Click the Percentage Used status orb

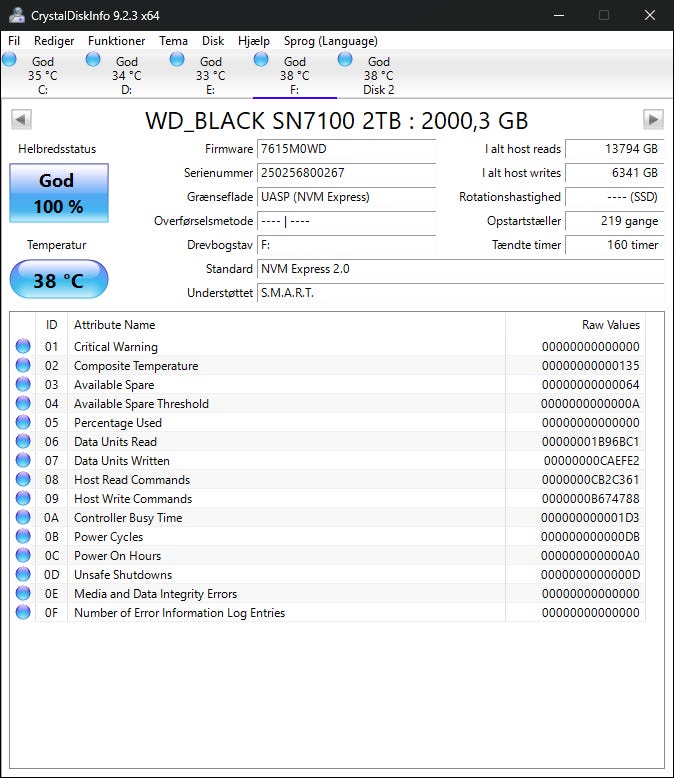click(x=23, y=423)
